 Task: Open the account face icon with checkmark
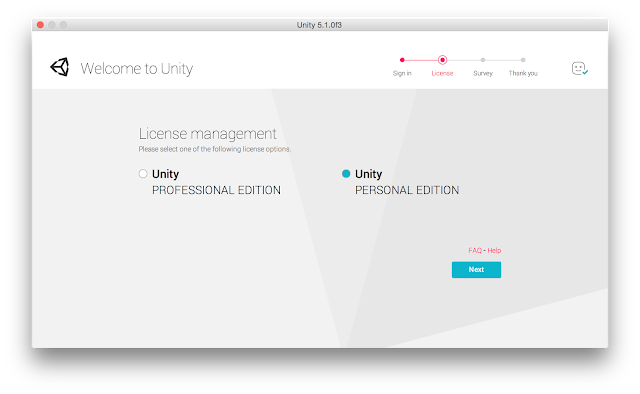point(579,68)
